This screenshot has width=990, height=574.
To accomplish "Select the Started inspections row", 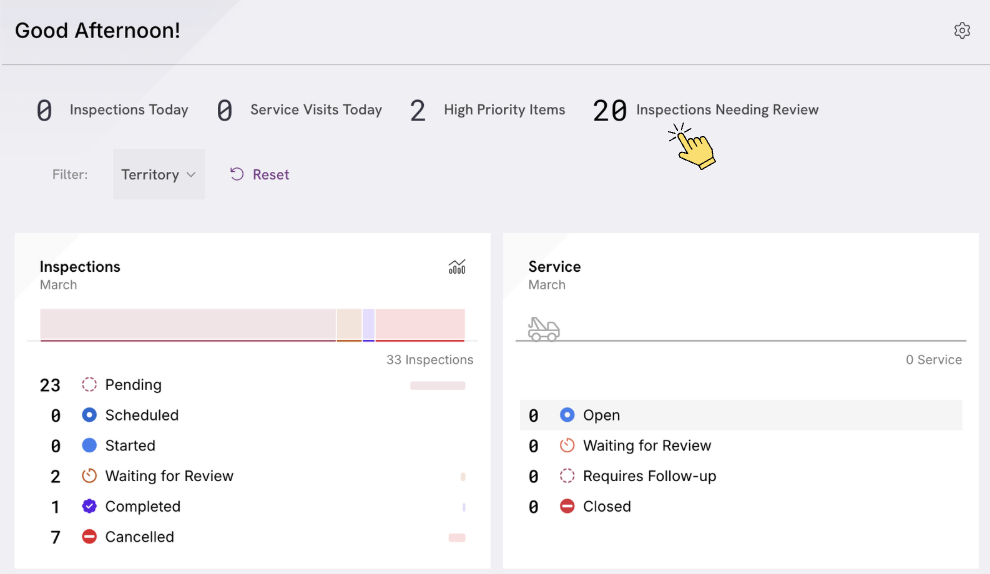I will pyautogui.click(x=253, y=445).
